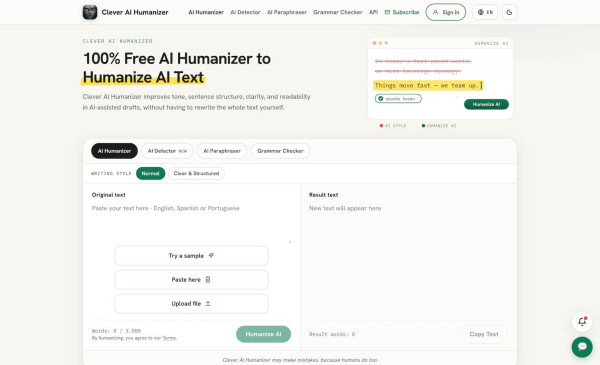Image resolution: width=600 pixels, height=365 pixels.
Task: Open Grammar Checker in the top navigation
Action: 338,12
